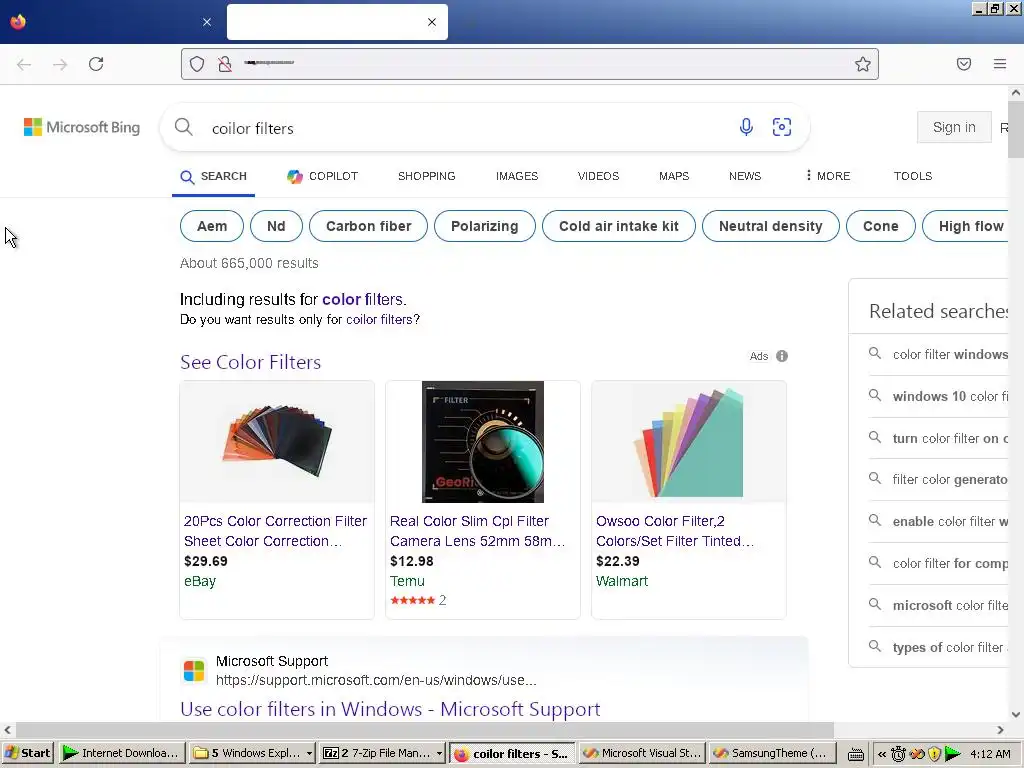Screen dimensions: 1024x768
Task: Switch to the NEWS tab
Action: pos(745,176)
